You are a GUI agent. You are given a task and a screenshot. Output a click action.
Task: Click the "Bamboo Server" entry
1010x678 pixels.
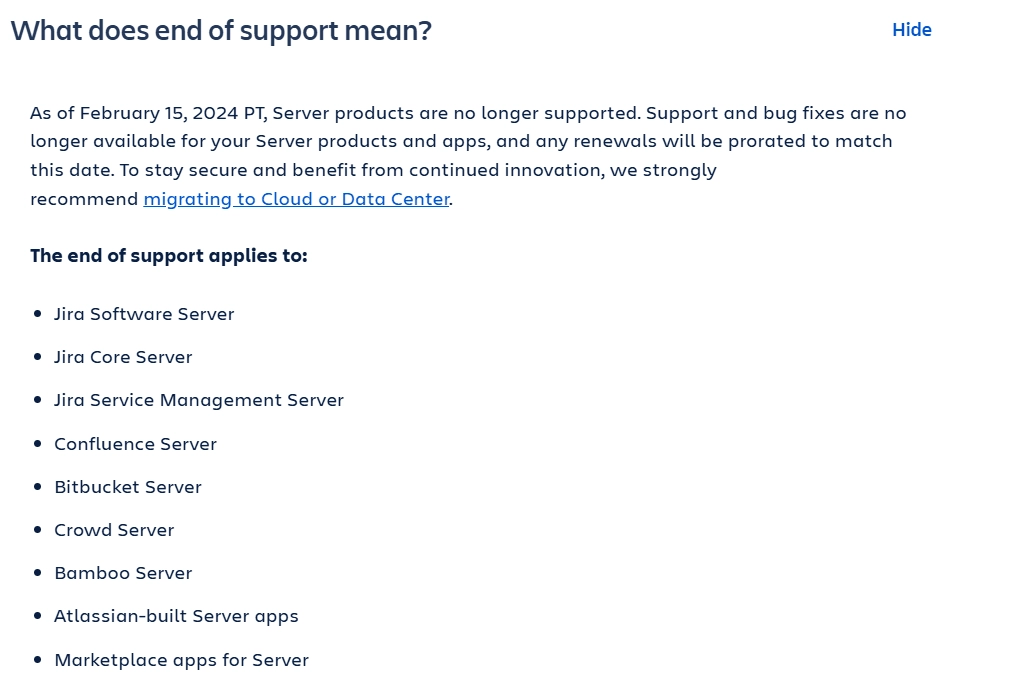click(123, 572)
